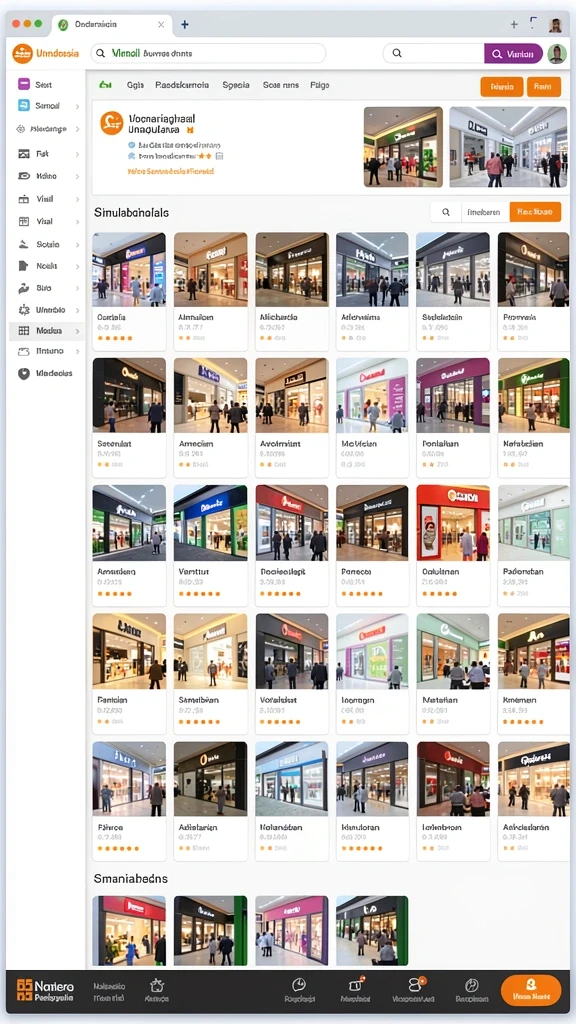
Task: Click the purple Sext sidebar icon
Action: (24, 84)
